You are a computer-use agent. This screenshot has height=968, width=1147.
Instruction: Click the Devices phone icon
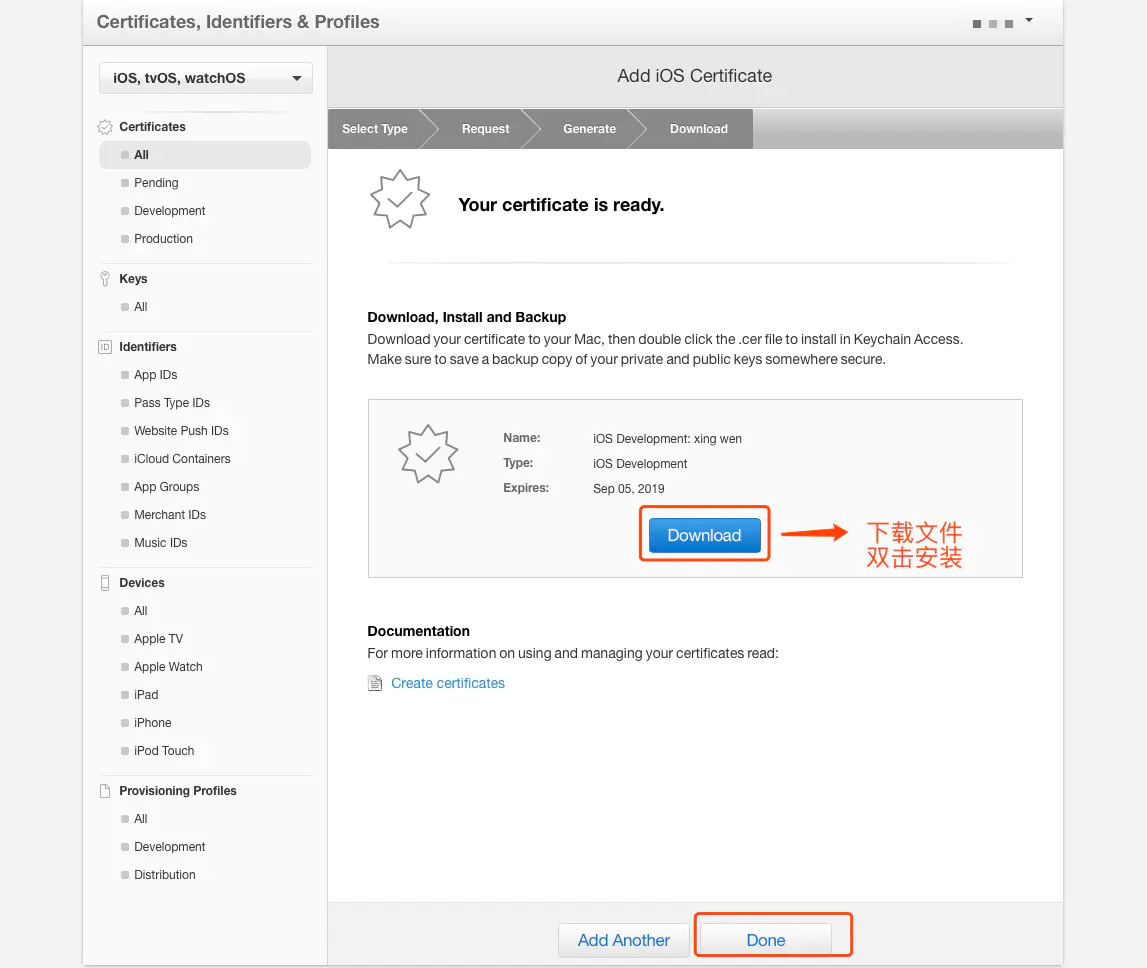coord(105,583)
